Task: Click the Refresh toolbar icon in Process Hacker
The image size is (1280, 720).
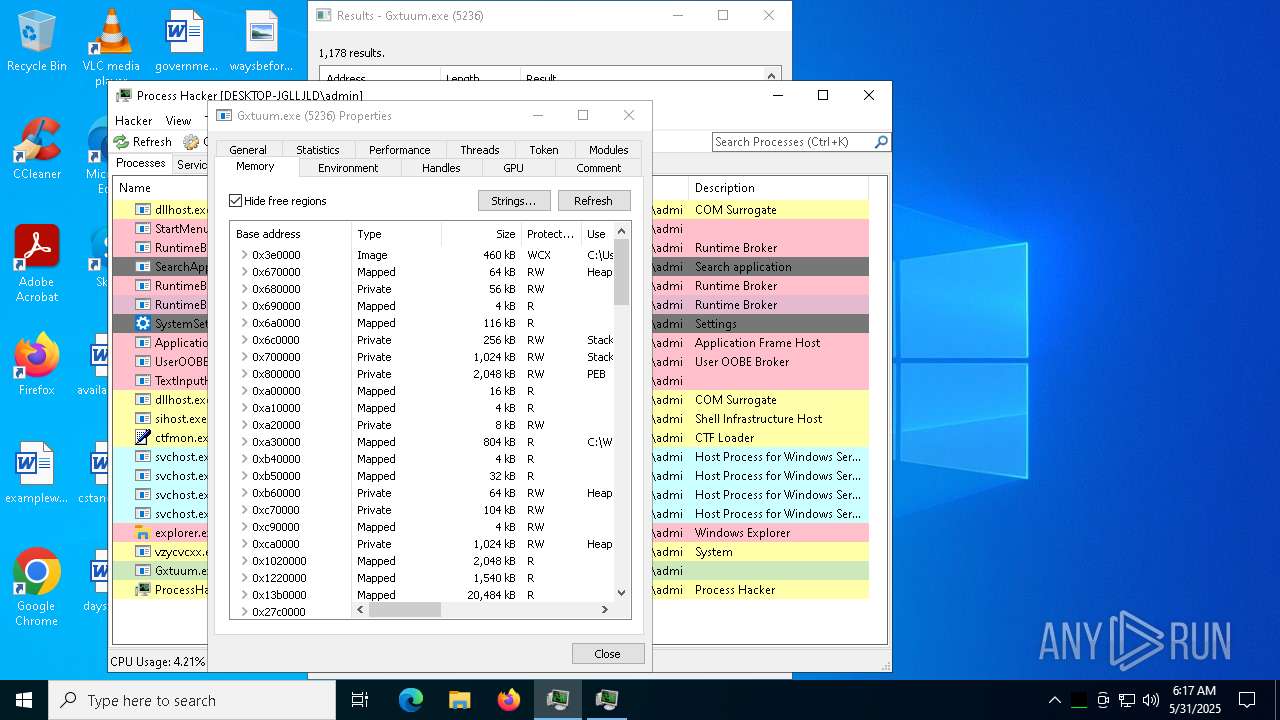Action: 143,142
